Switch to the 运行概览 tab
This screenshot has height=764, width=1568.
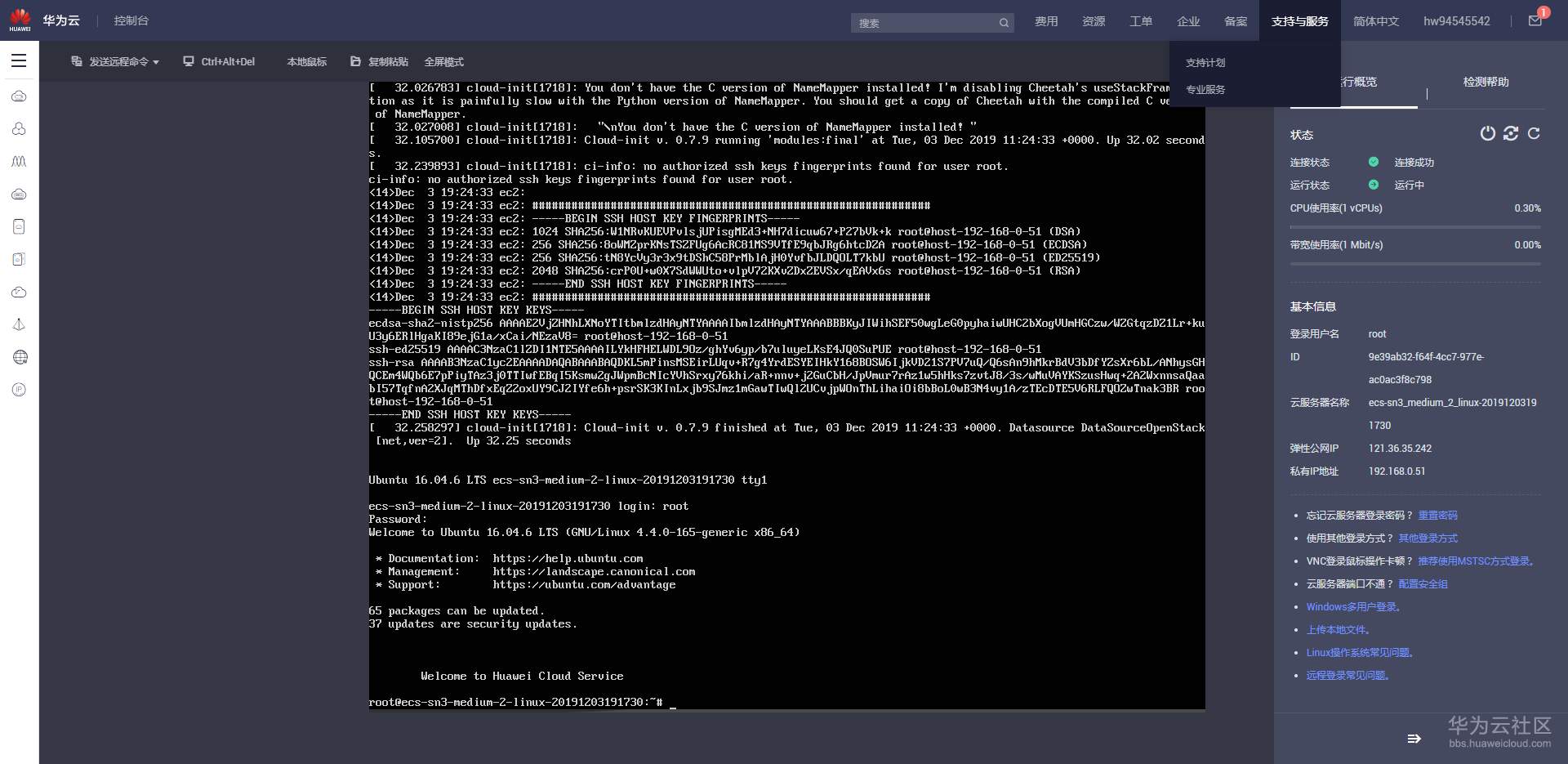click(1359, 82)
